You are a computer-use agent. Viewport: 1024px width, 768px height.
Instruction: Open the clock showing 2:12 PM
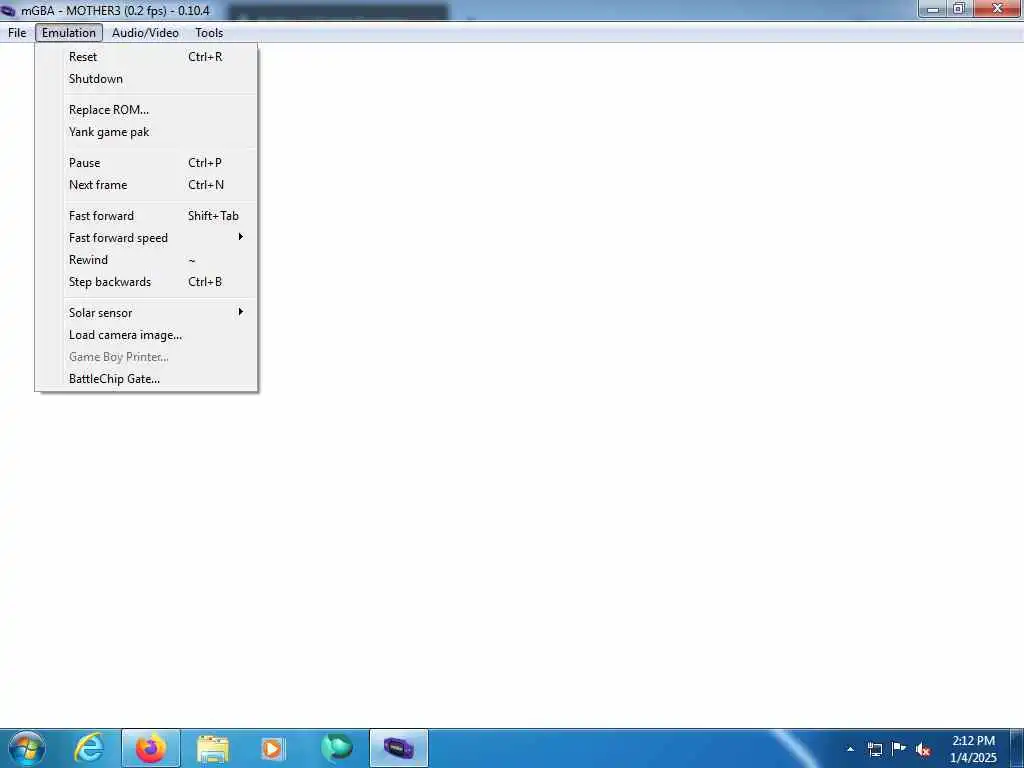point(974,749)
